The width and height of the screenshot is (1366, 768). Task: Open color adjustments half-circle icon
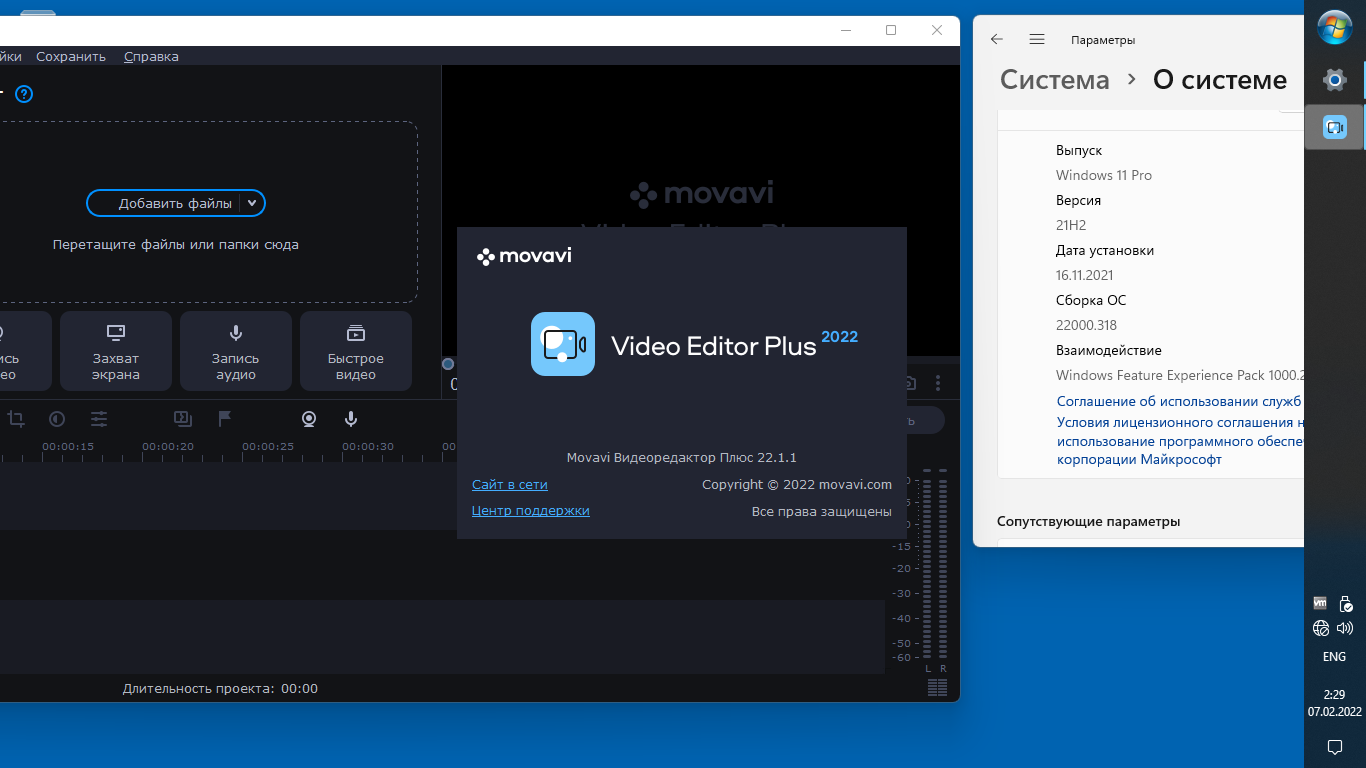[57, 419]
